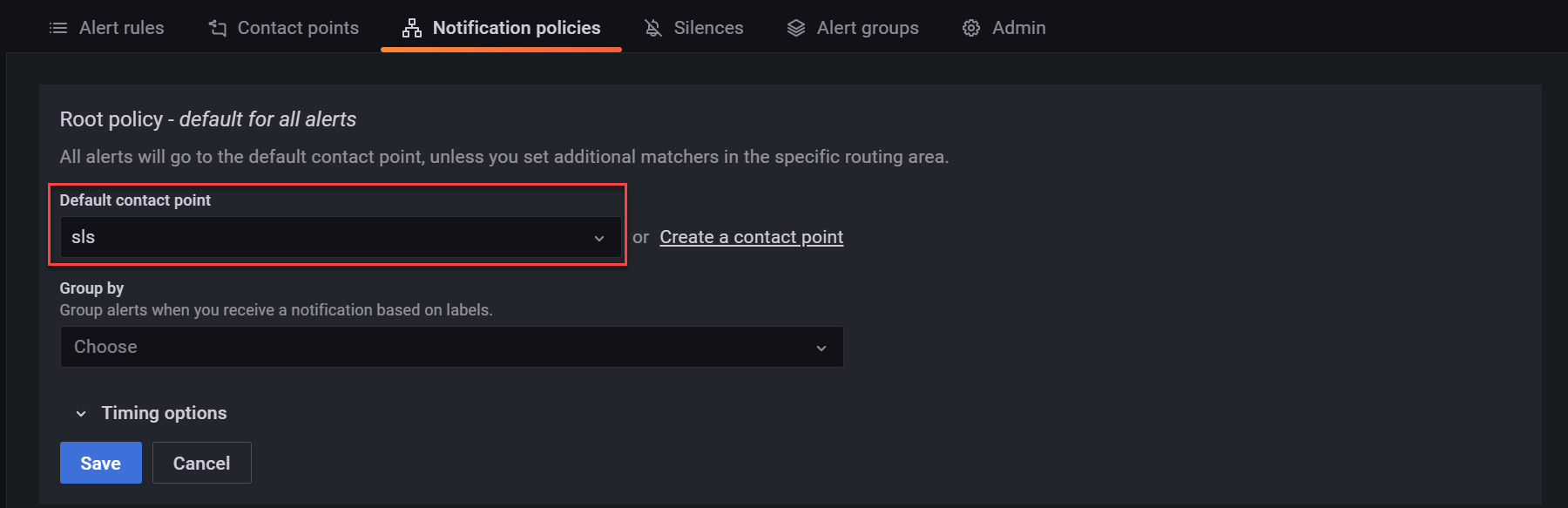
Task: Expand the Timing options section
Action: [163, 413]
